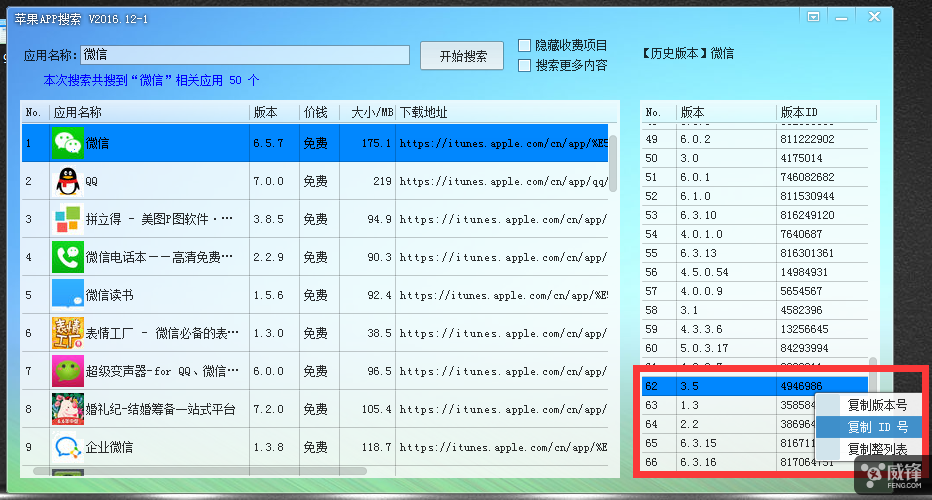
Task: Click the 版本 column header in history list
Action: click(726, 112)
